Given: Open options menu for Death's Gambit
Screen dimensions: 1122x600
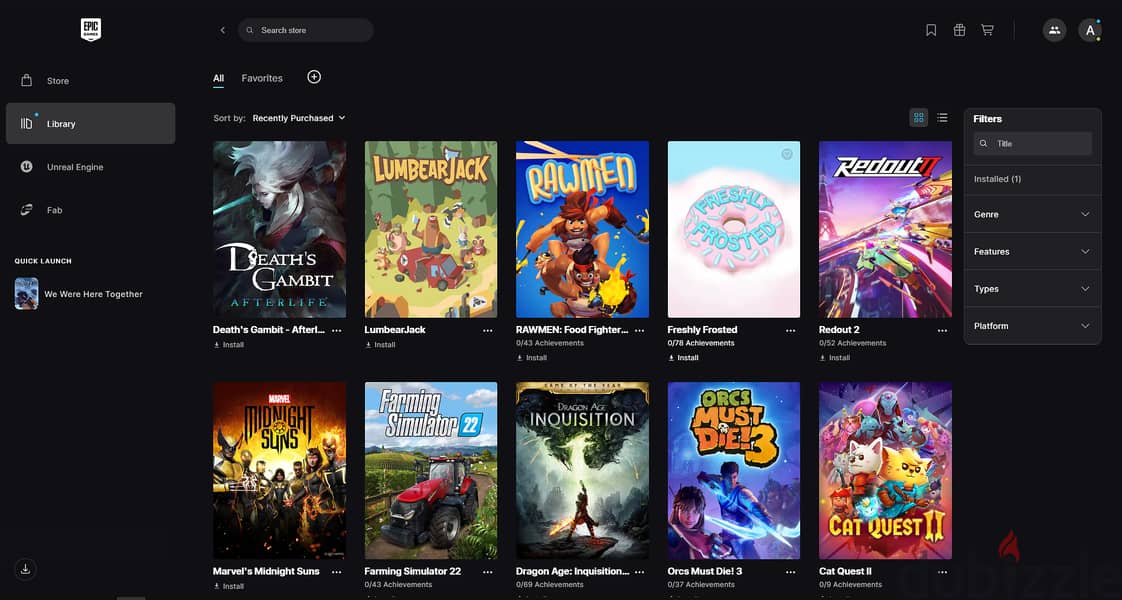Looking at the screenshot, I should click(337, 330).
